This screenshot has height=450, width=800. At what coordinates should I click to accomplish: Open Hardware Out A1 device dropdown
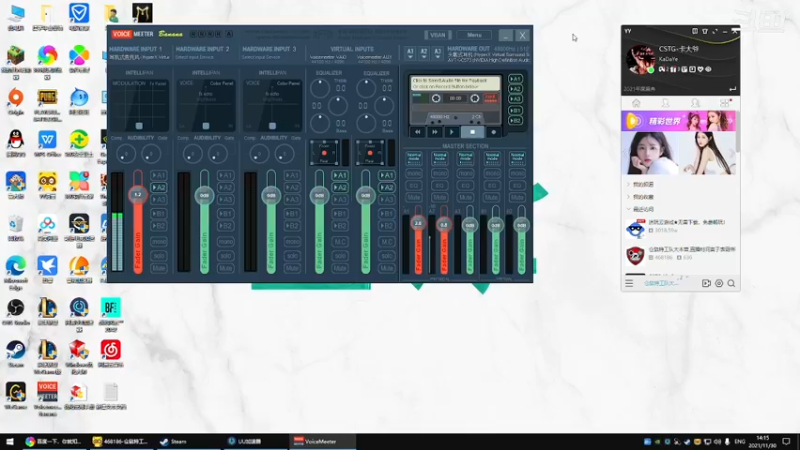click(x=410, y=54)
